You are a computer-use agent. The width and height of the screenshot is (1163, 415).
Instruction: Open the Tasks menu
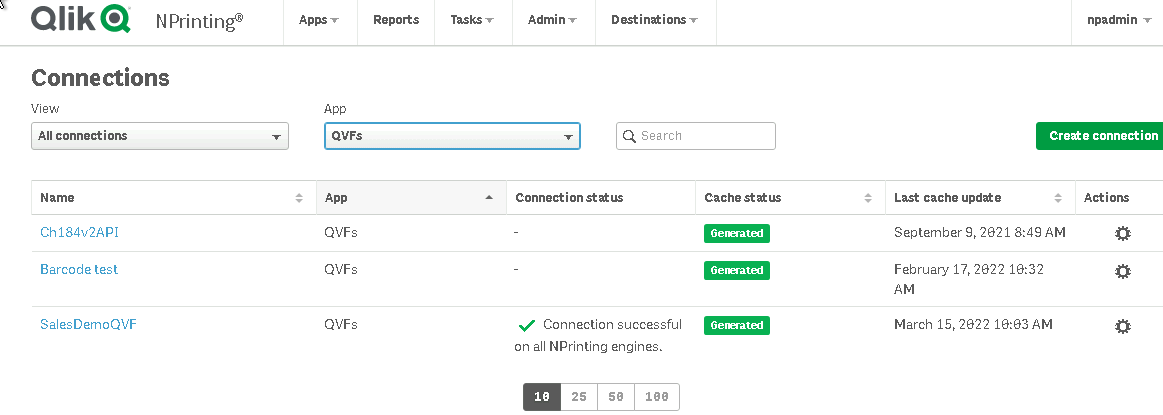[472, 20]
